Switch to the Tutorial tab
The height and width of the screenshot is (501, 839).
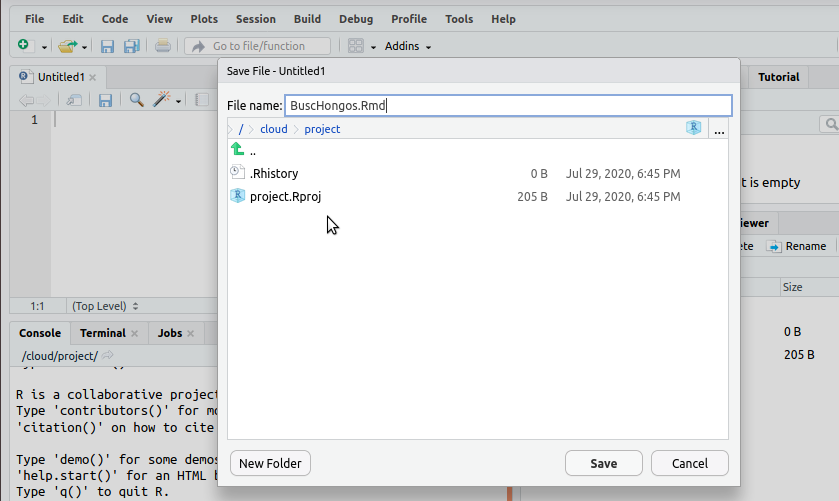point(778,77)
